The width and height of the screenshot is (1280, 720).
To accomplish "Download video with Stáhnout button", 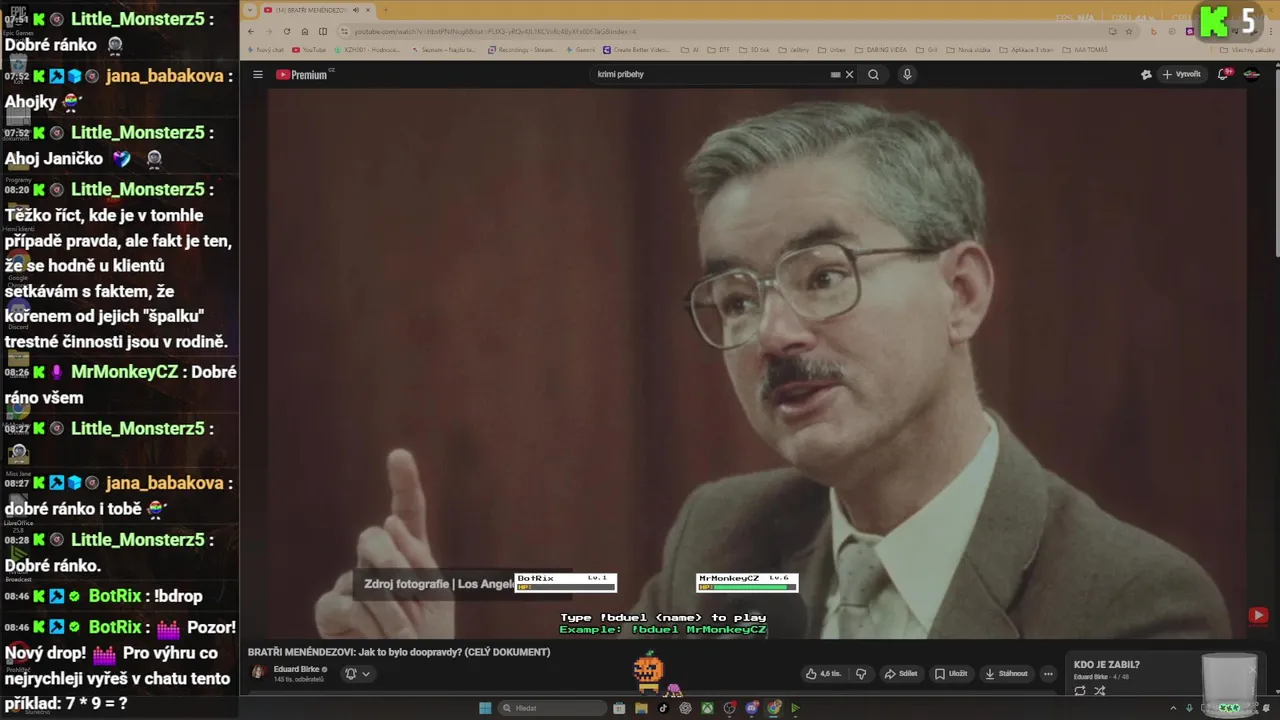I will [1006, 674].
